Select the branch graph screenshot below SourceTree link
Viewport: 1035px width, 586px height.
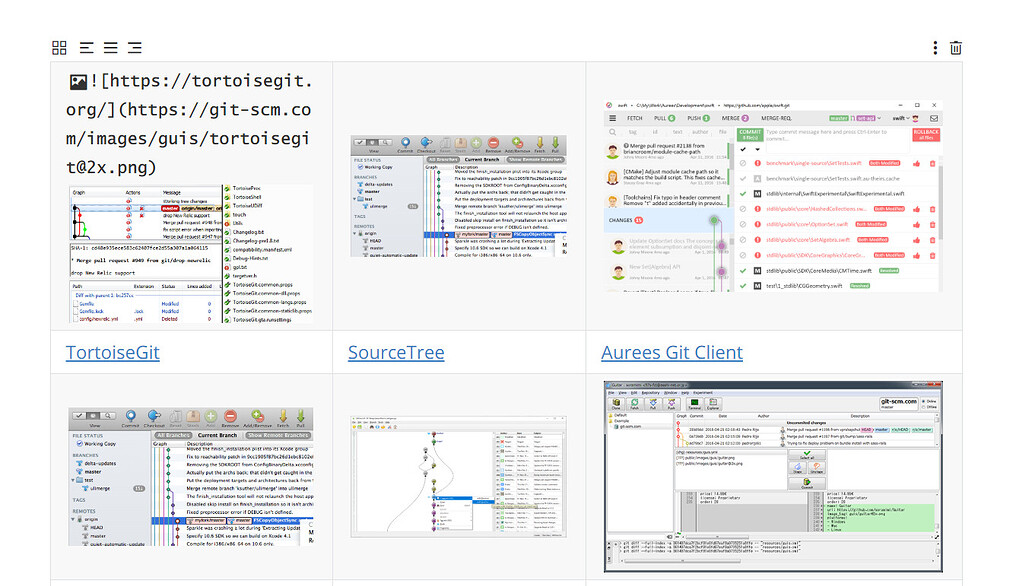pyautogui.click(x=459, y=476)
